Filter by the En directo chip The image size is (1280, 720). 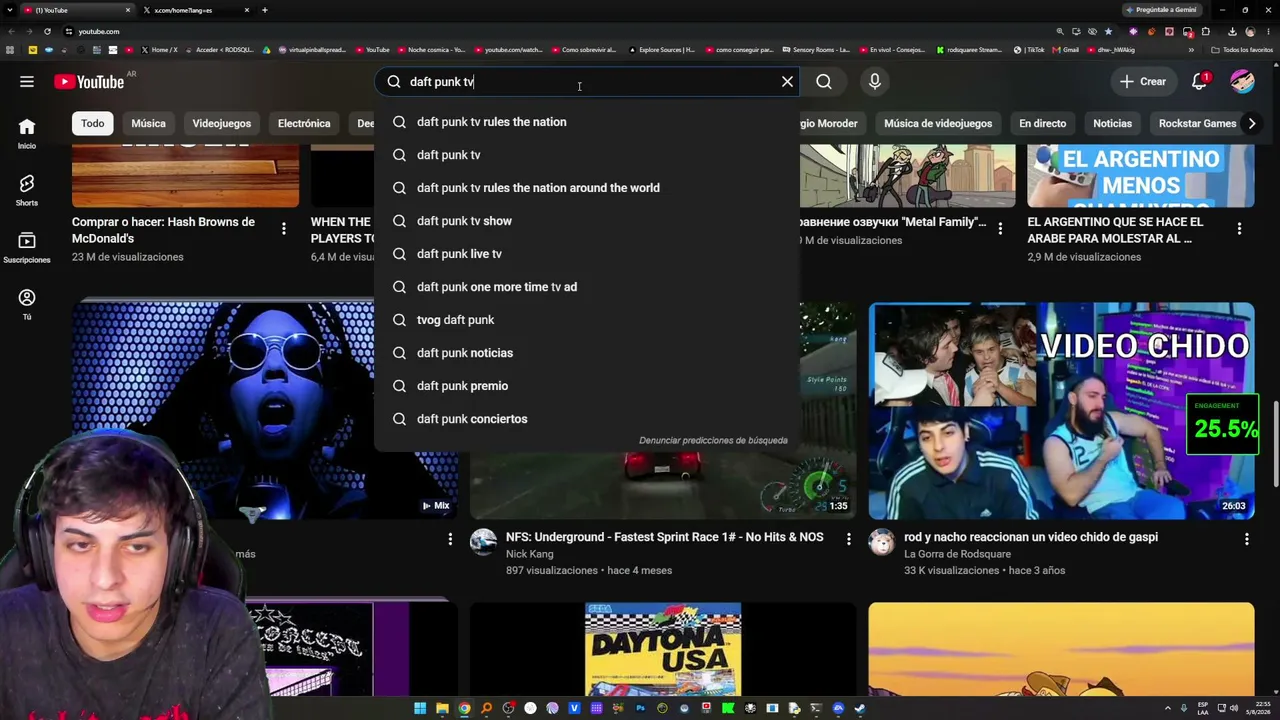1042,123
